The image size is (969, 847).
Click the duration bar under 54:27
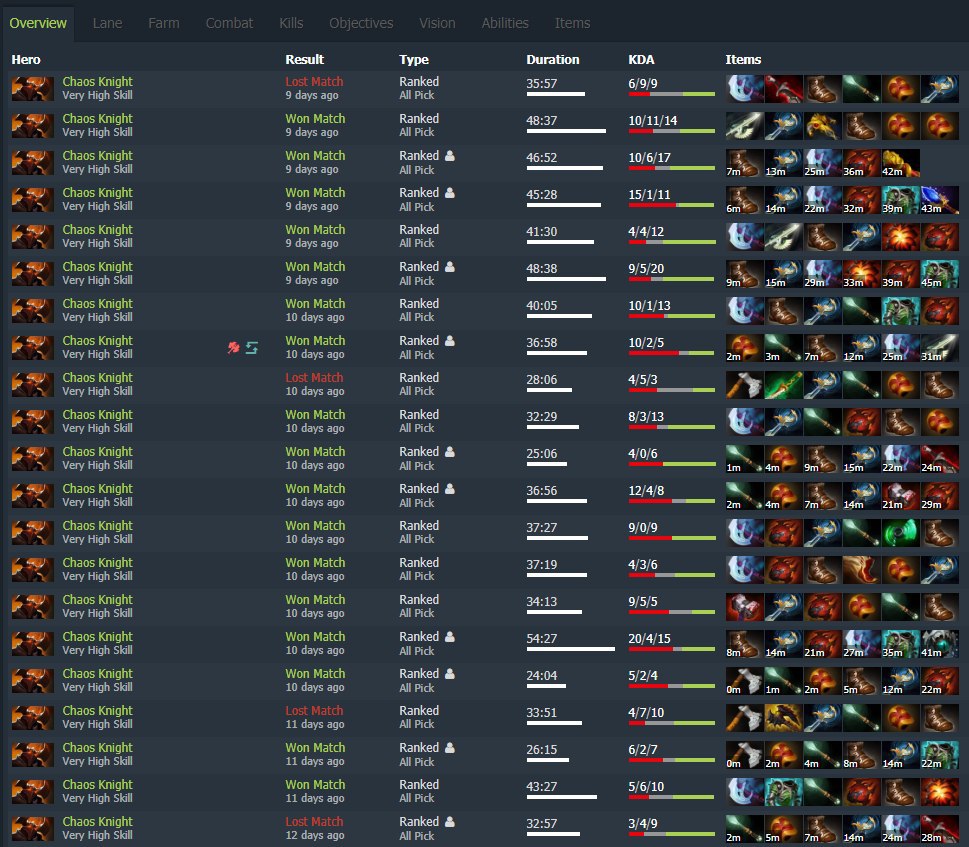[x=570, y=649]
